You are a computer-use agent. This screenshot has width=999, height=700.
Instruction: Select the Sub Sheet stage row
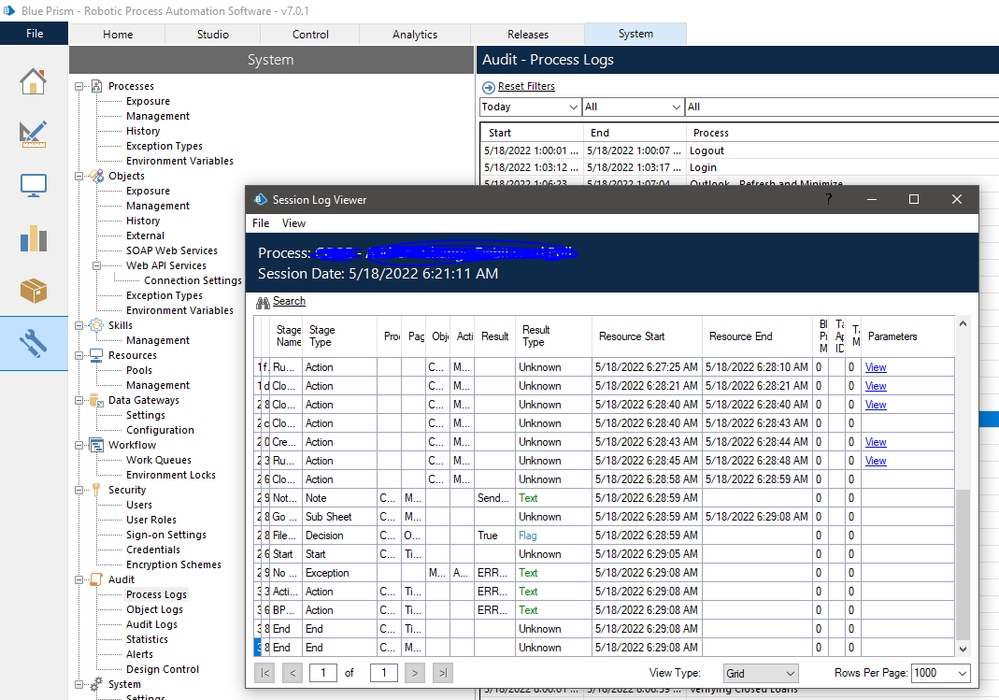click(x=604, y=517)
